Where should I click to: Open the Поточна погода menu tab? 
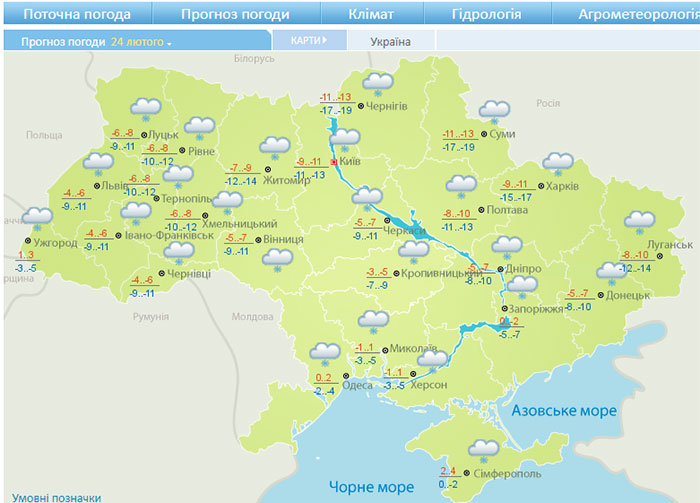coord(77,15)
